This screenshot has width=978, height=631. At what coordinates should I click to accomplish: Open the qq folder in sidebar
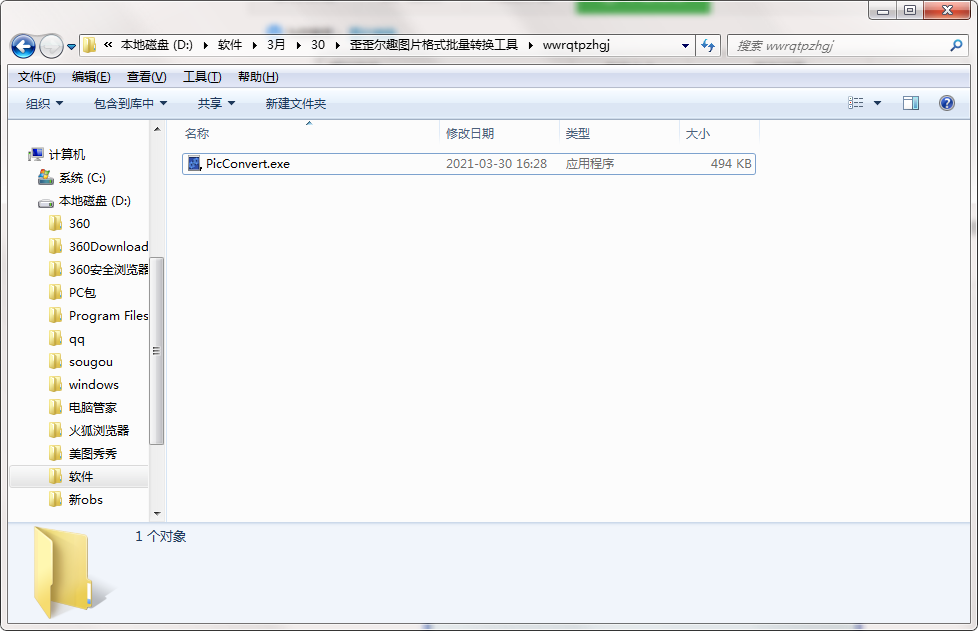pos(77,339)
